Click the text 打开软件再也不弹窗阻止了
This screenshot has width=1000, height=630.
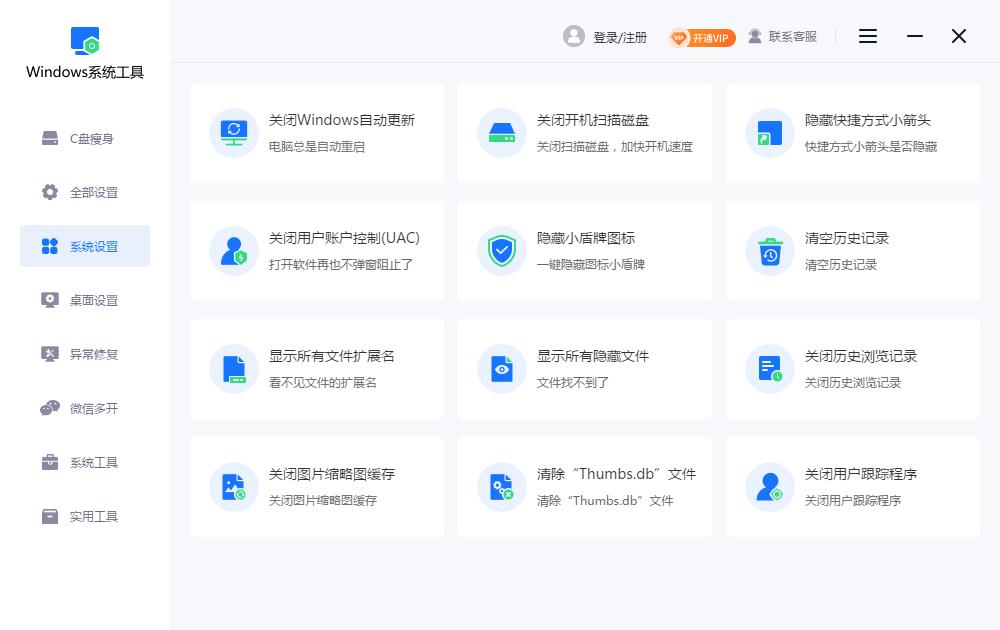(341, 265)
